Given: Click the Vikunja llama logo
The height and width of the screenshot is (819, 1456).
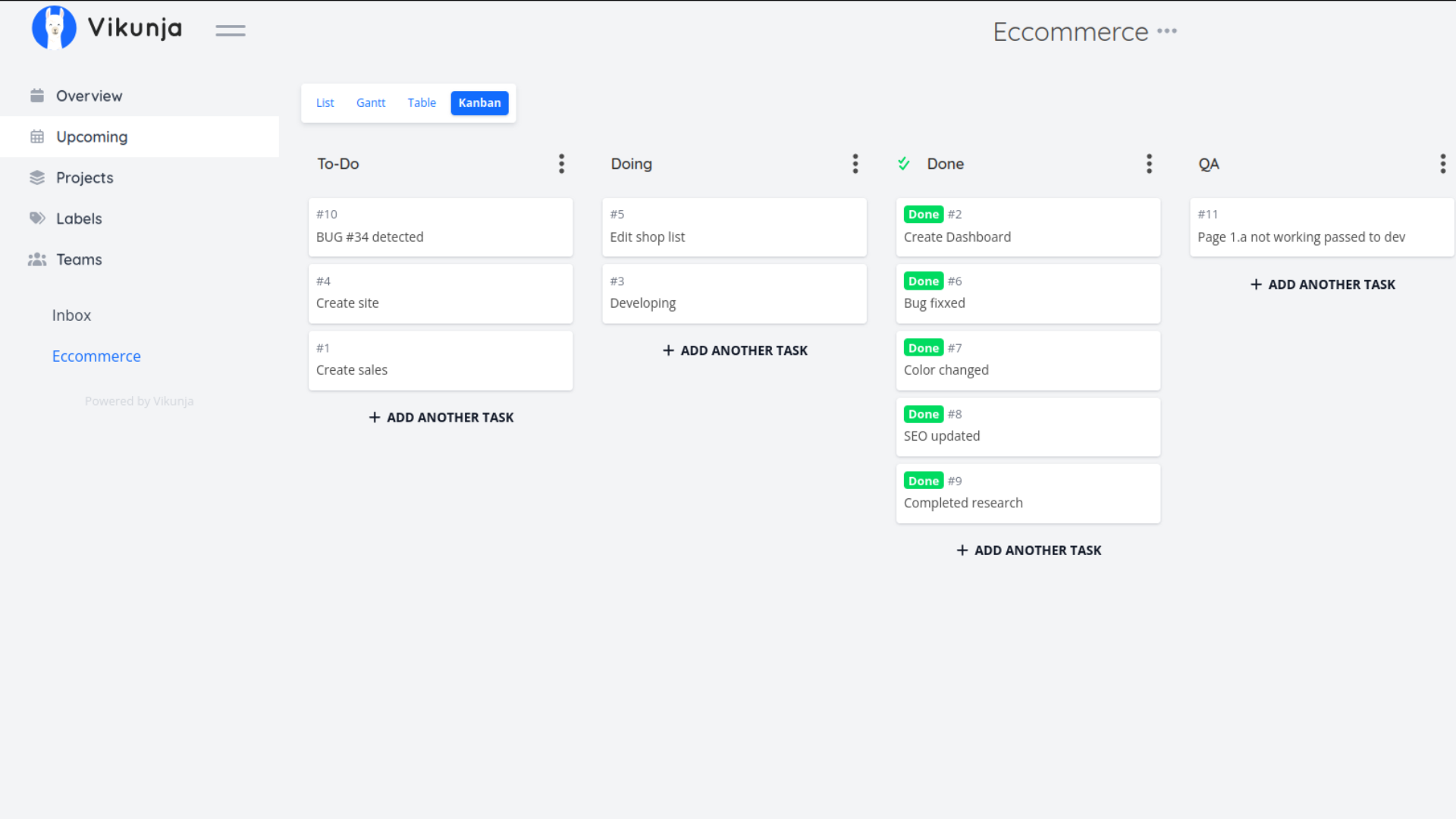Looking at the screenshot, I should [54, 28].
